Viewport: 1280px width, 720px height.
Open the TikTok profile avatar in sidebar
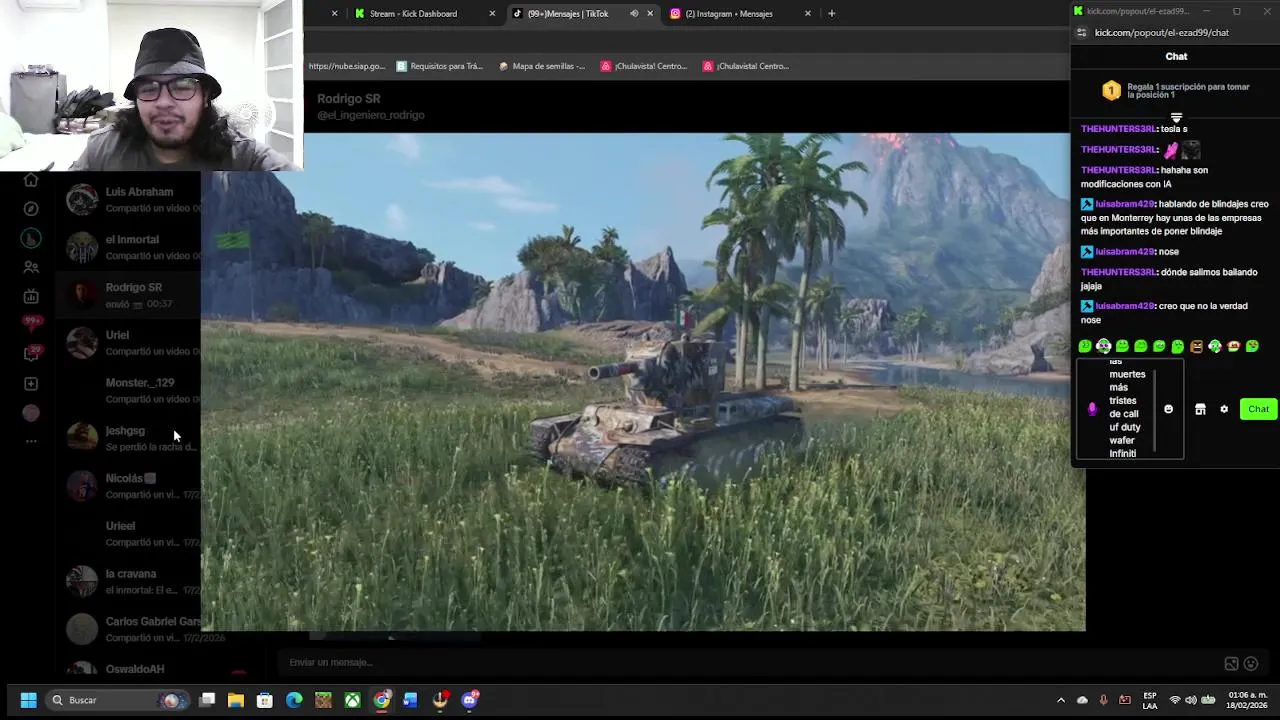click(31, 413)
